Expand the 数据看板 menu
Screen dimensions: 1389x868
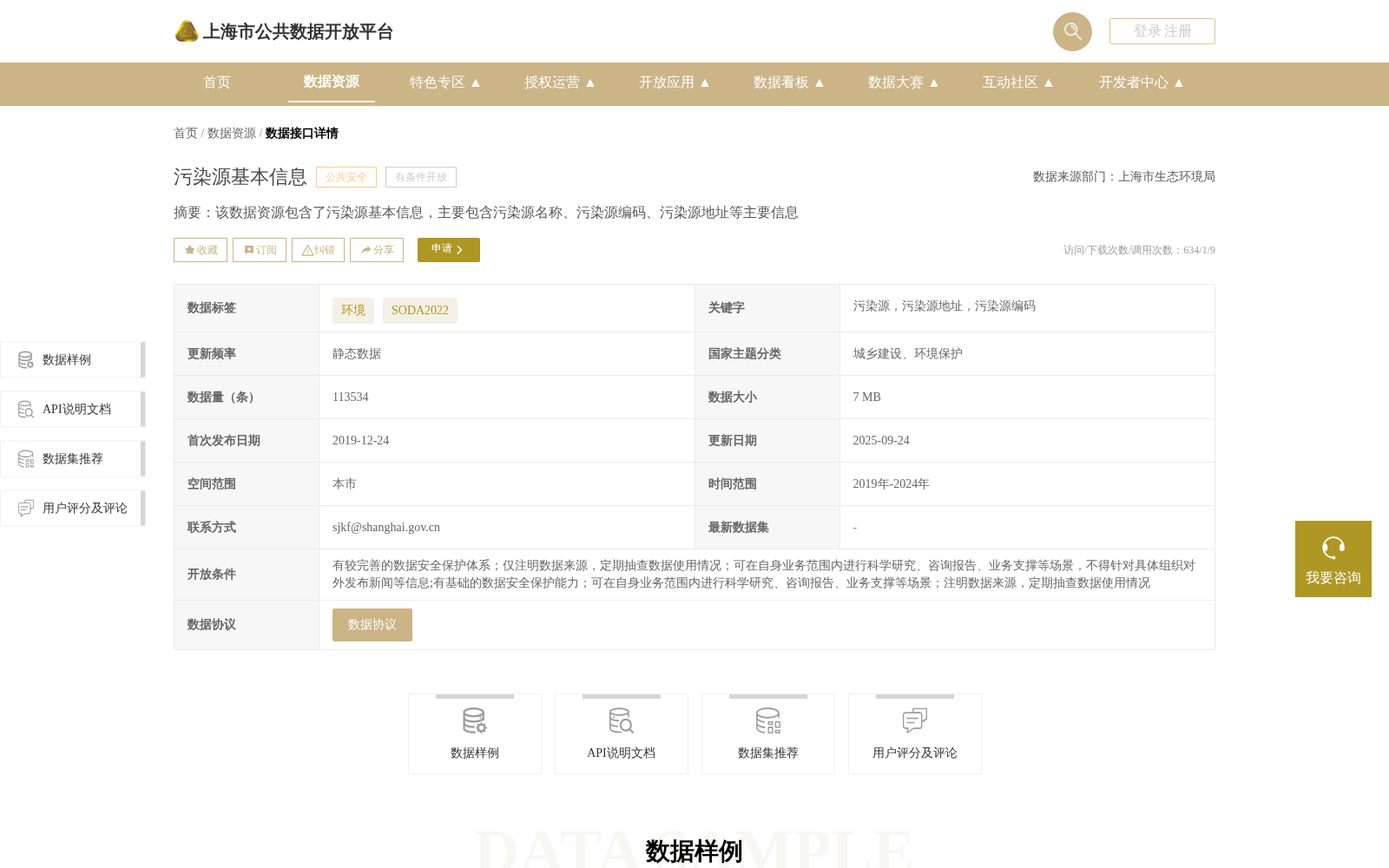point(788,82)
